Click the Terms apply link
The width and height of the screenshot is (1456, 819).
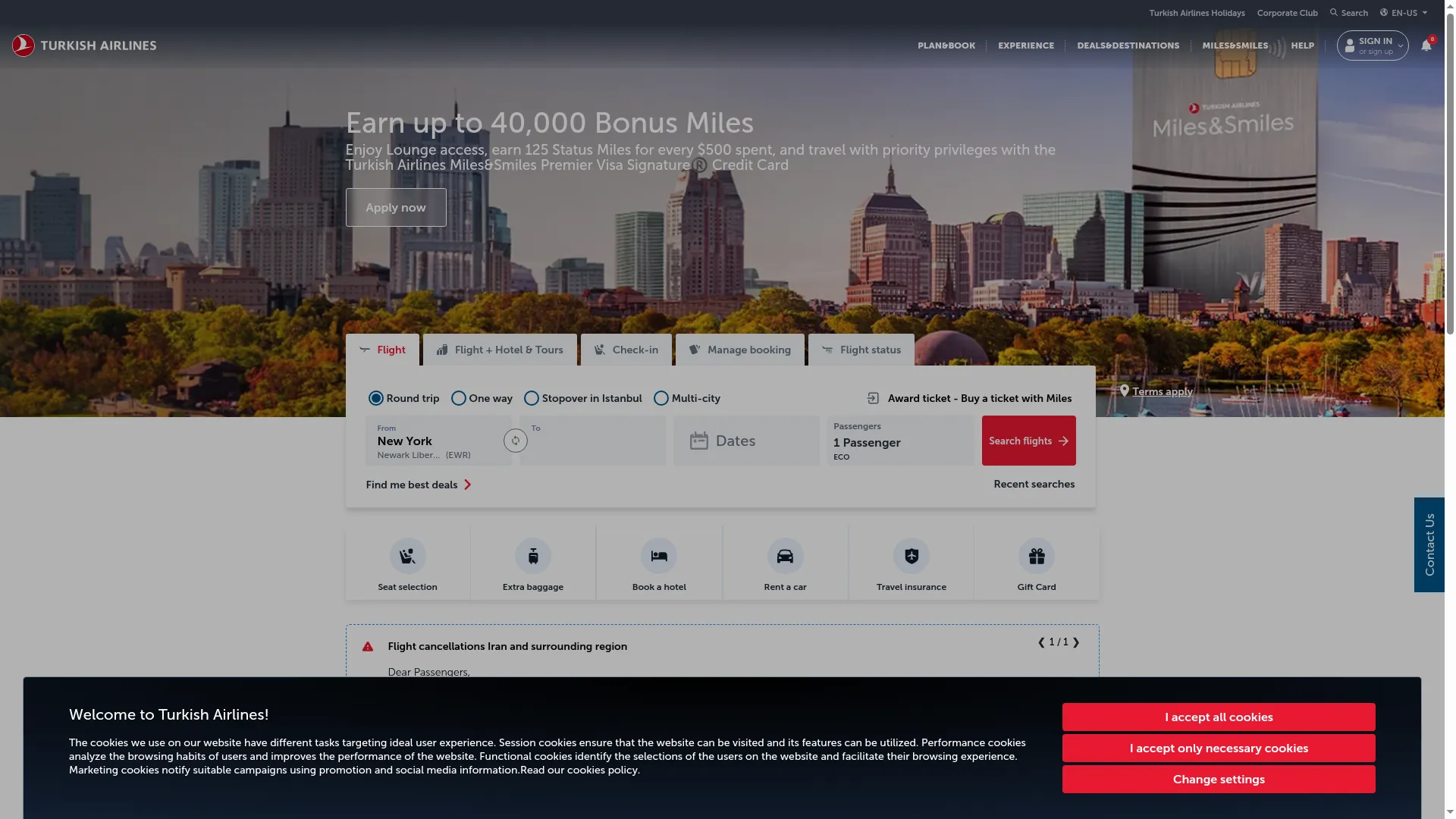point(1163,391)
